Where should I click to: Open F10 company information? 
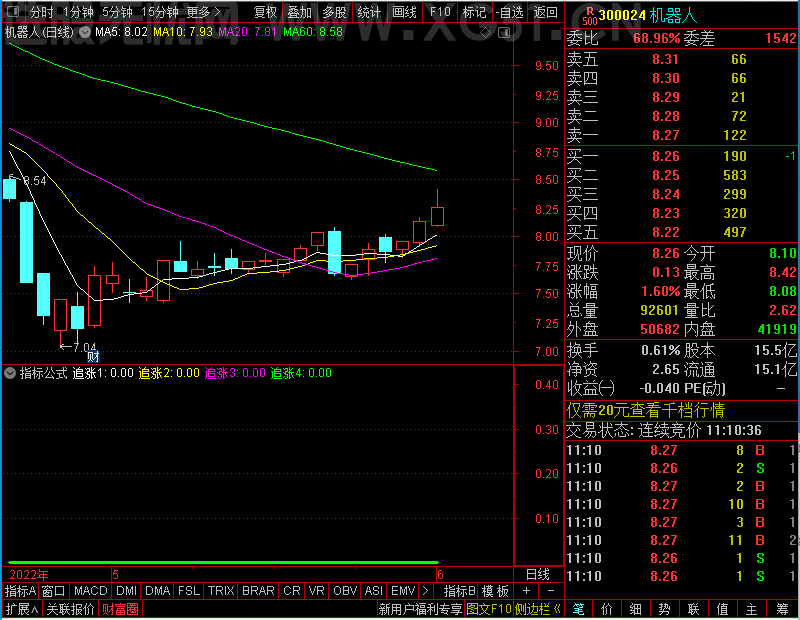point(440,12)
